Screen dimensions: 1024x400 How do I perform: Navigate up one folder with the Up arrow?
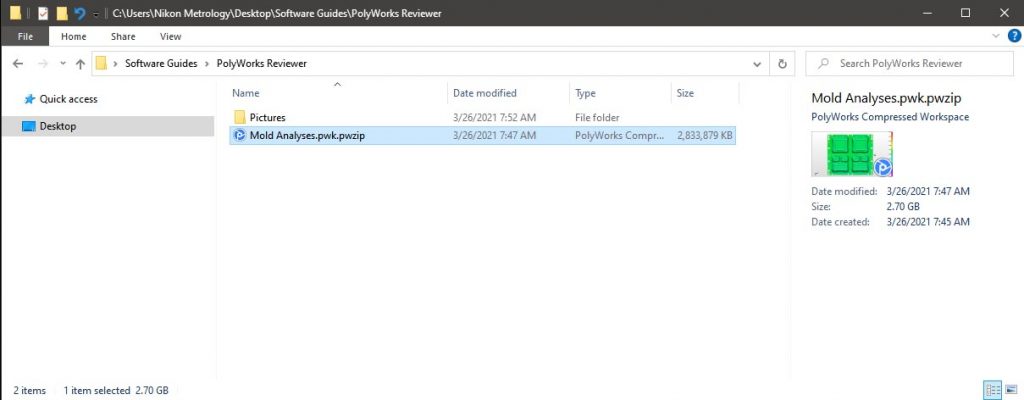[80, 63]
